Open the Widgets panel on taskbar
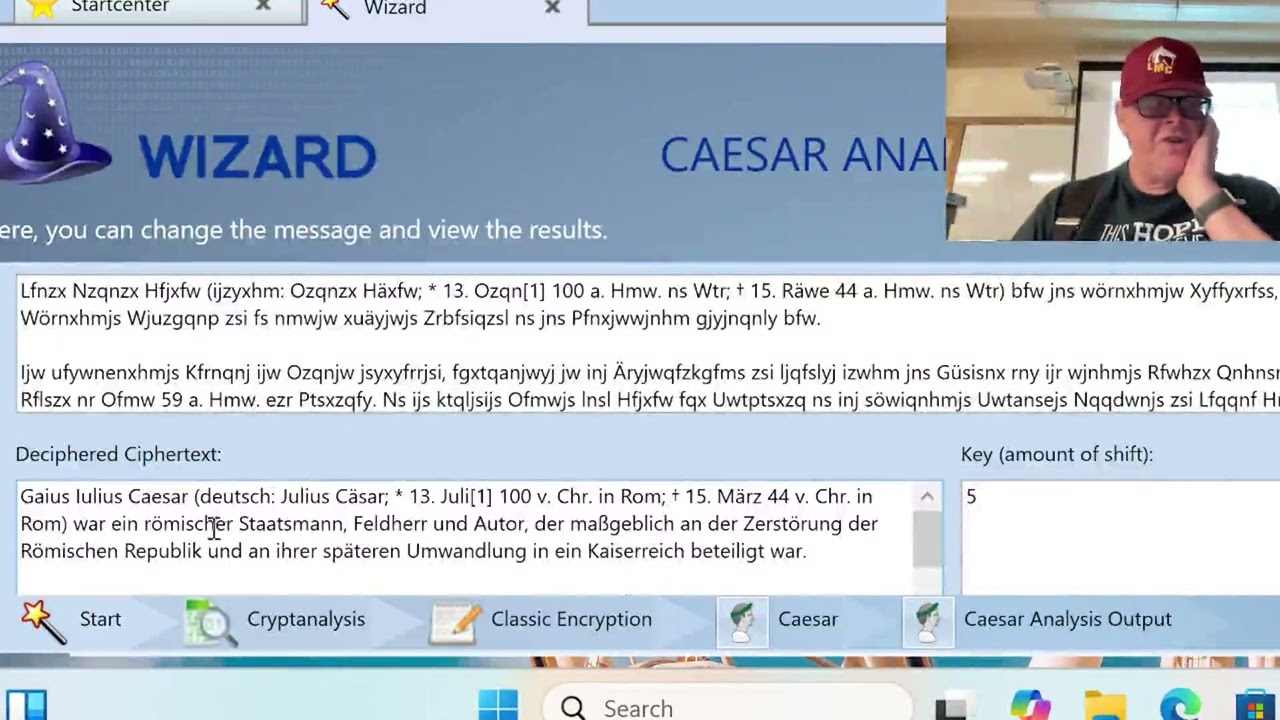 click(26, 706)
